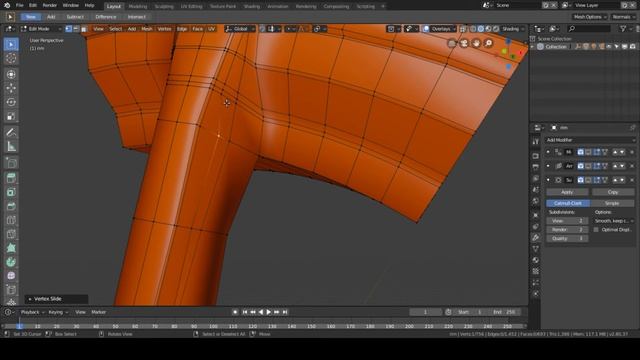Toggle camera view gizmo in viewport
The width and height of the screenshot is (640, 360).
[464, 43]
